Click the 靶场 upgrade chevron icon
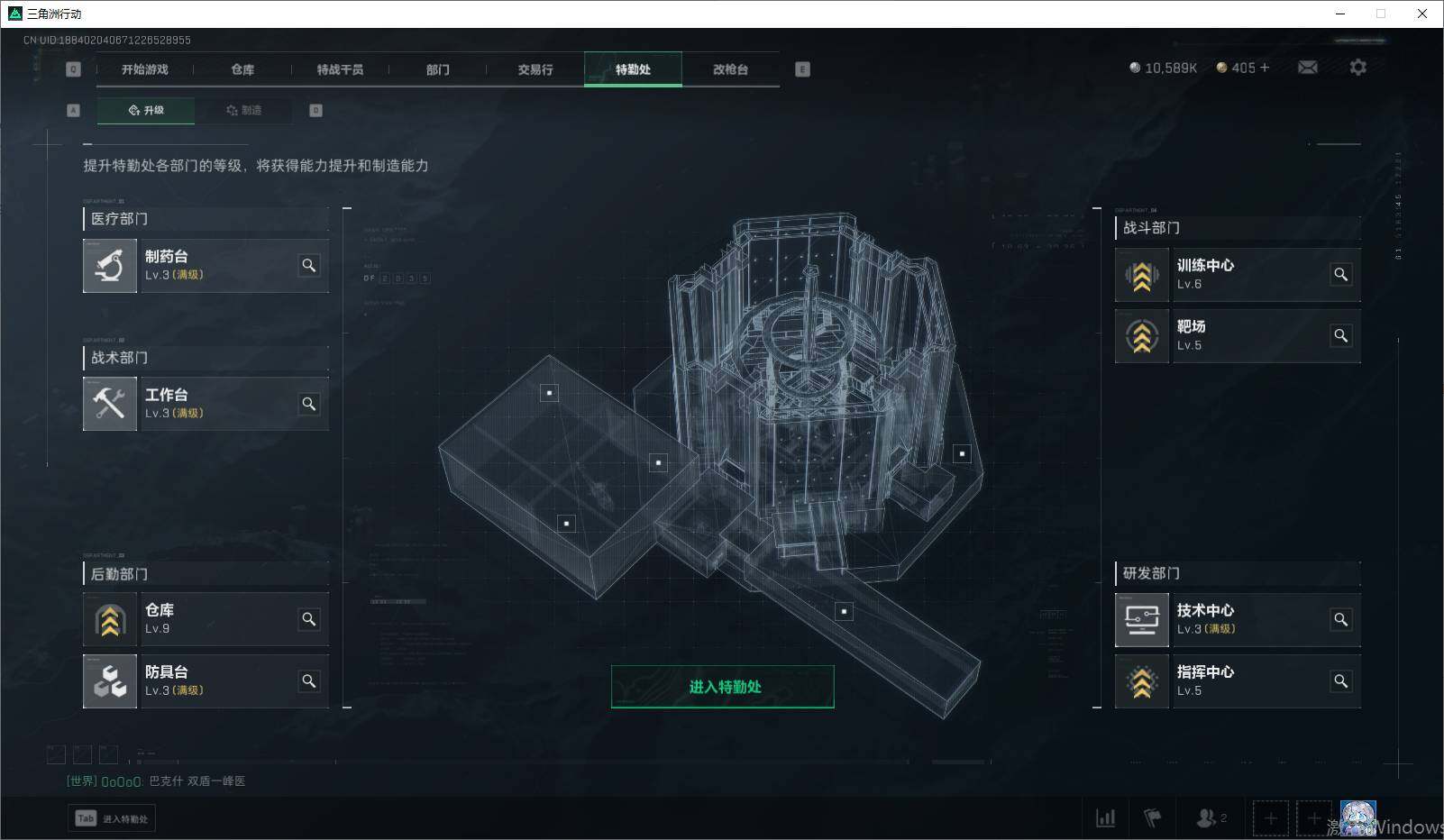 click(1142, 336)
